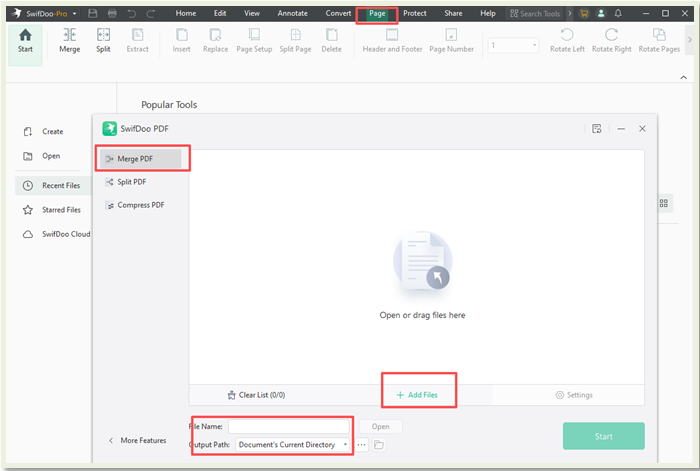
Task: Browse output path with ellipsis button
Action: [362, 445]
